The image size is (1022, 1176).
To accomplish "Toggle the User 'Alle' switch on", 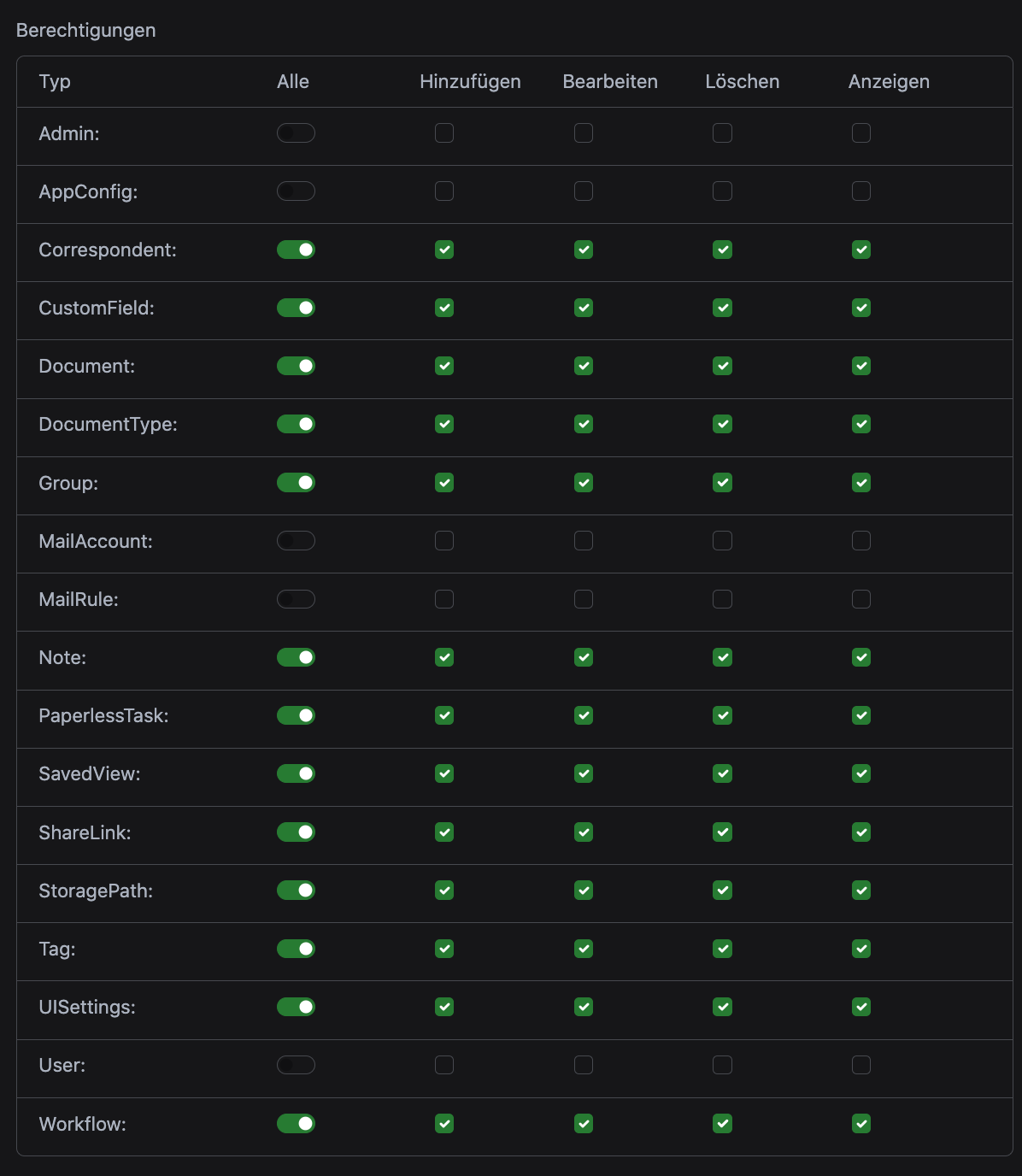I will [x=296, y=1065].
